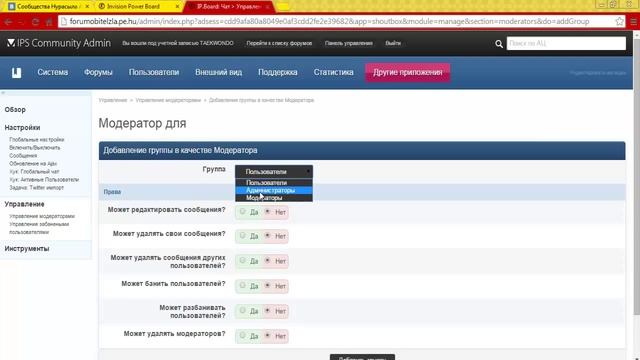Open the Система menu
Image resolution: width=640 pixels, height=360 pixels.
tap(53, 72)
